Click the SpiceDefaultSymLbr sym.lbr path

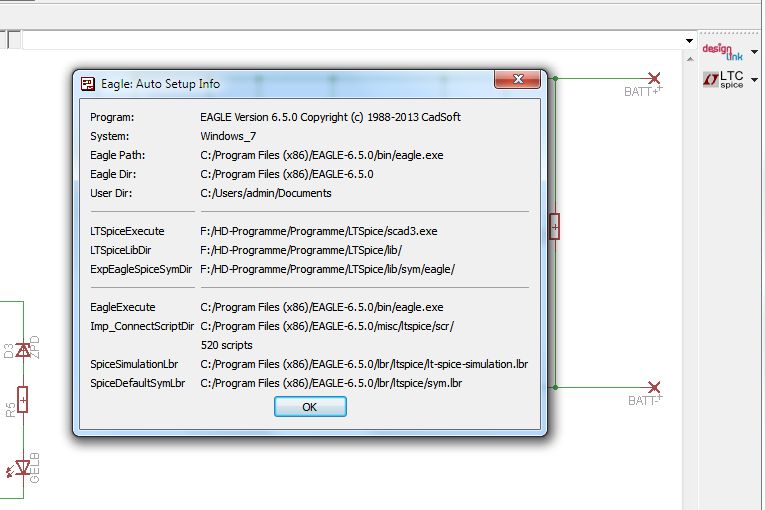(331, 384)
